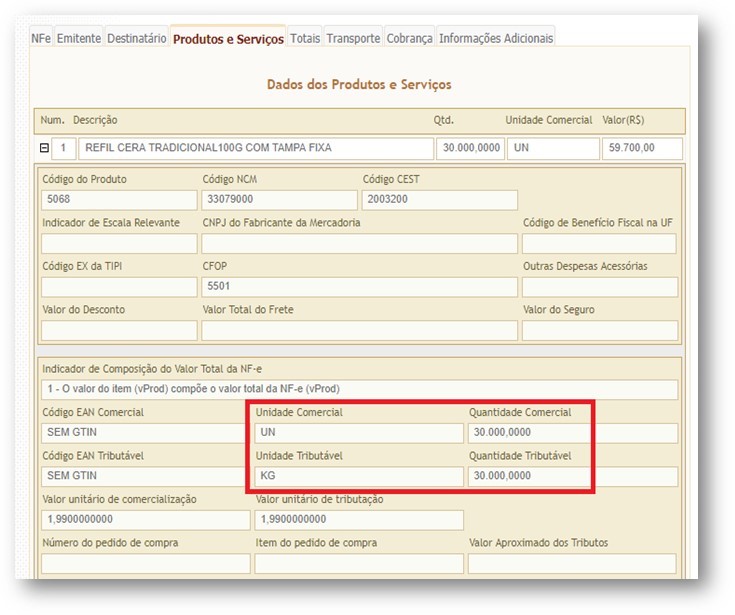The image size is (735, 615).
Task: Click the Valor(R$) column header
Action: (623, 120)
